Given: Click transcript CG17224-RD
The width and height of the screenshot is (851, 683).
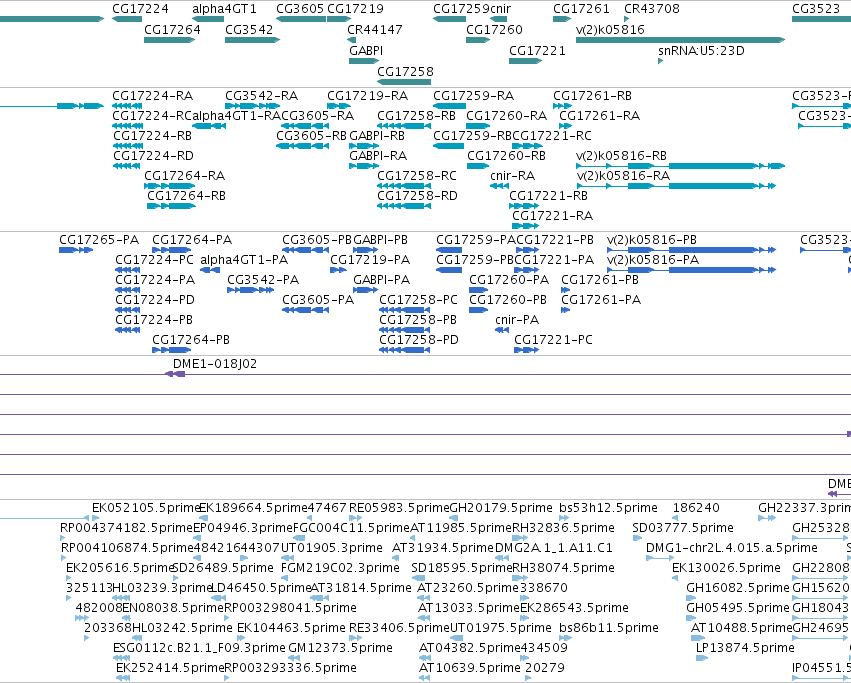Looking at the screenshot, I should [x=127, y=166].
